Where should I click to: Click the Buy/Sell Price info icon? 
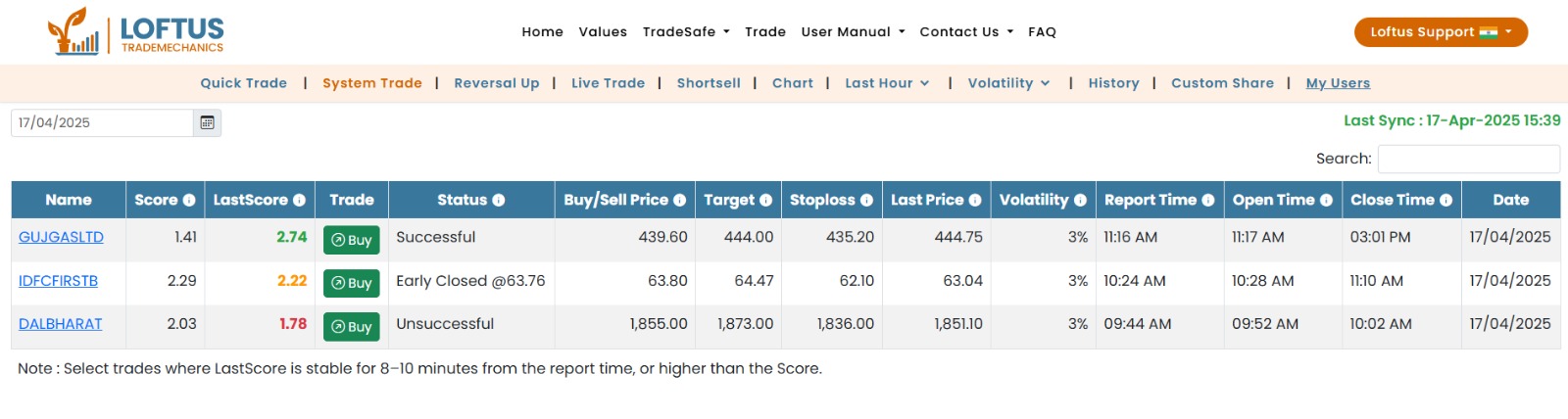point(679,200)
